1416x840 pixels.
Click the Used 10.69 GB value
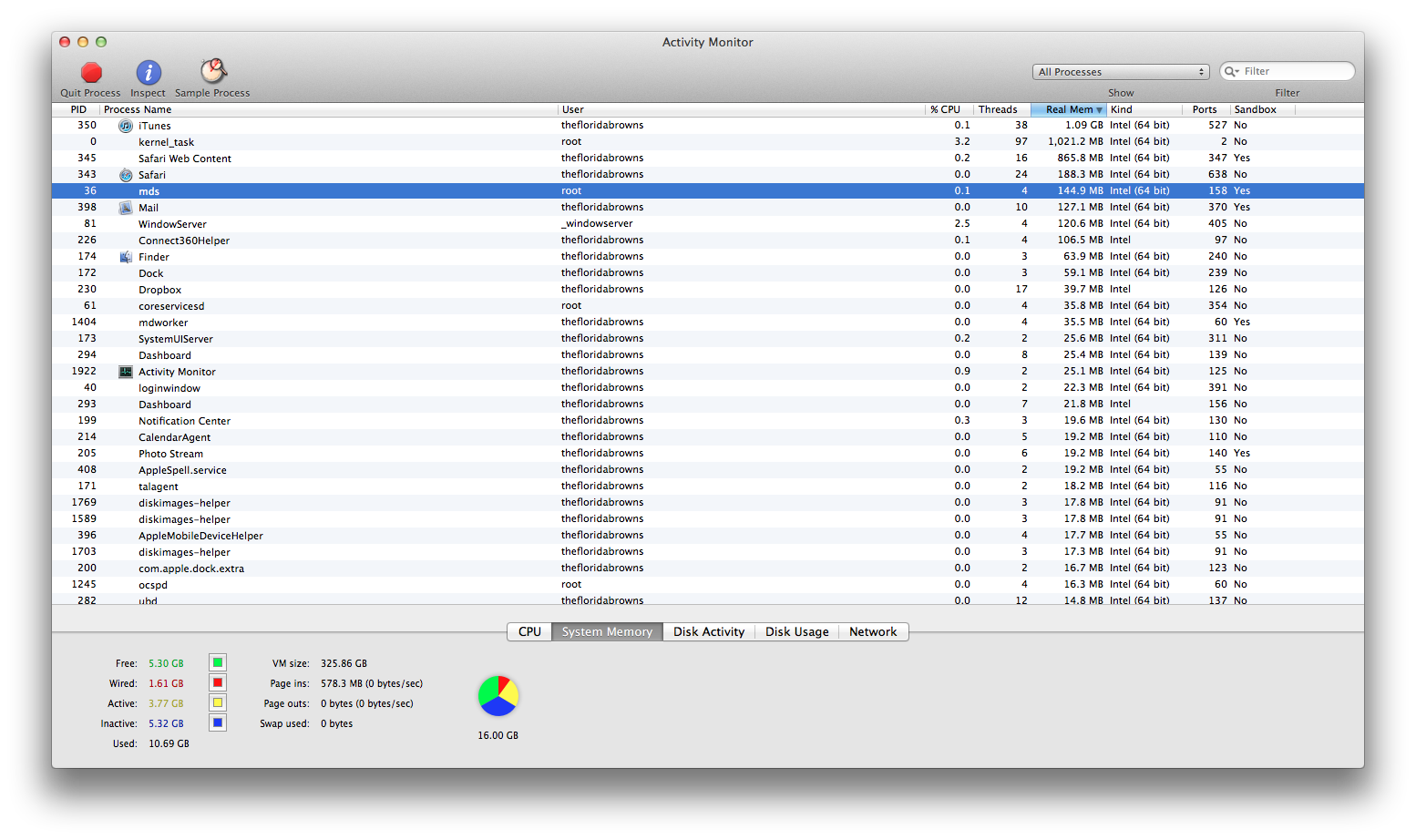(x=169, y=743)
